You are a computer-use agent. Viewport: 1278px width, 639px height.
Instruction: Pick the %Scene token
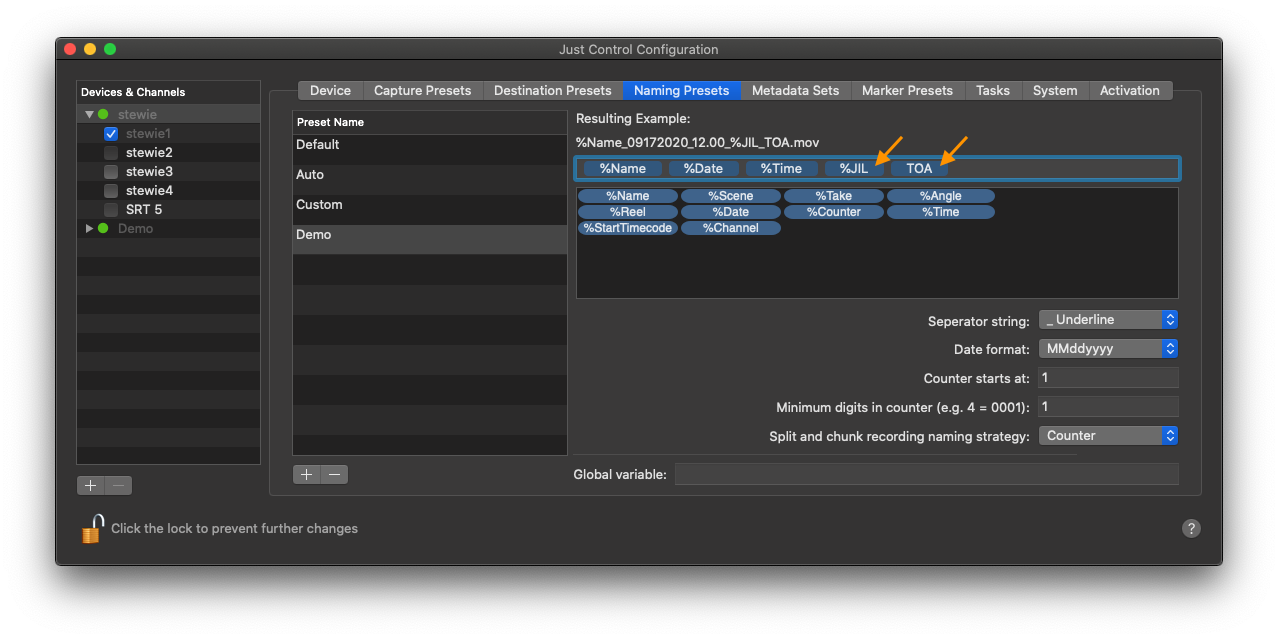coord(731,196)
